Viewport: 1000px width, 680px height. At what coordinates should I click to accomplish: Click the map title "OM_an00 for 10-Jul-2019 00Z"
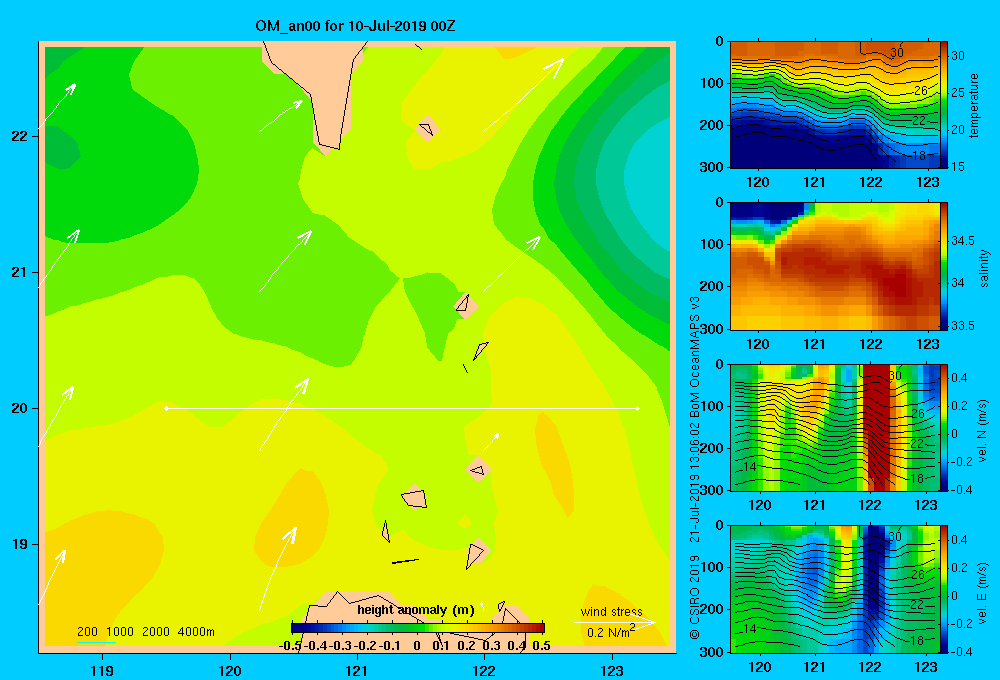point(355,26)
